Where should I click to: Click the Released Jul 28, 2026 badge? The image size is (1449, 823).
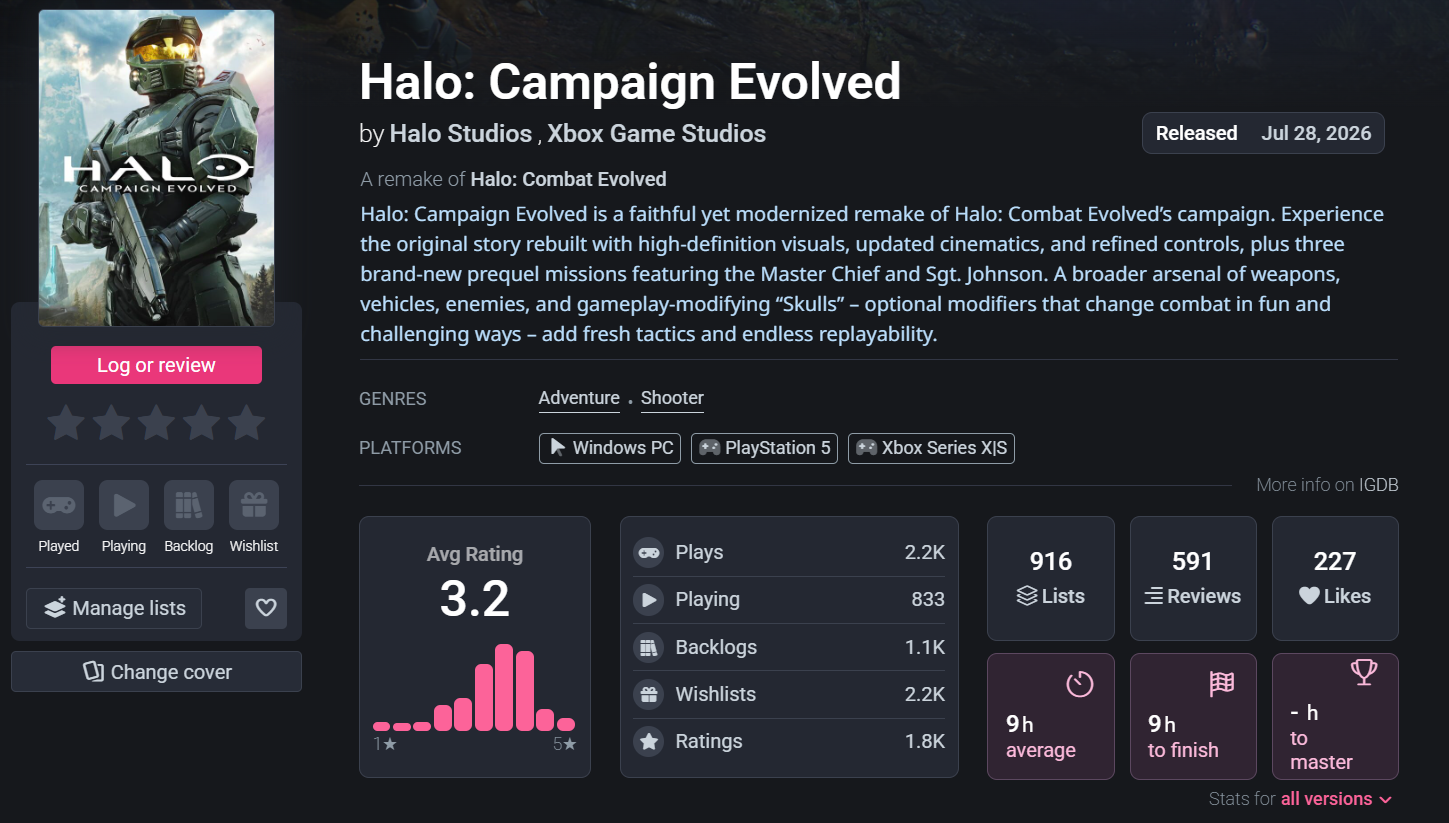(1263, 133)
